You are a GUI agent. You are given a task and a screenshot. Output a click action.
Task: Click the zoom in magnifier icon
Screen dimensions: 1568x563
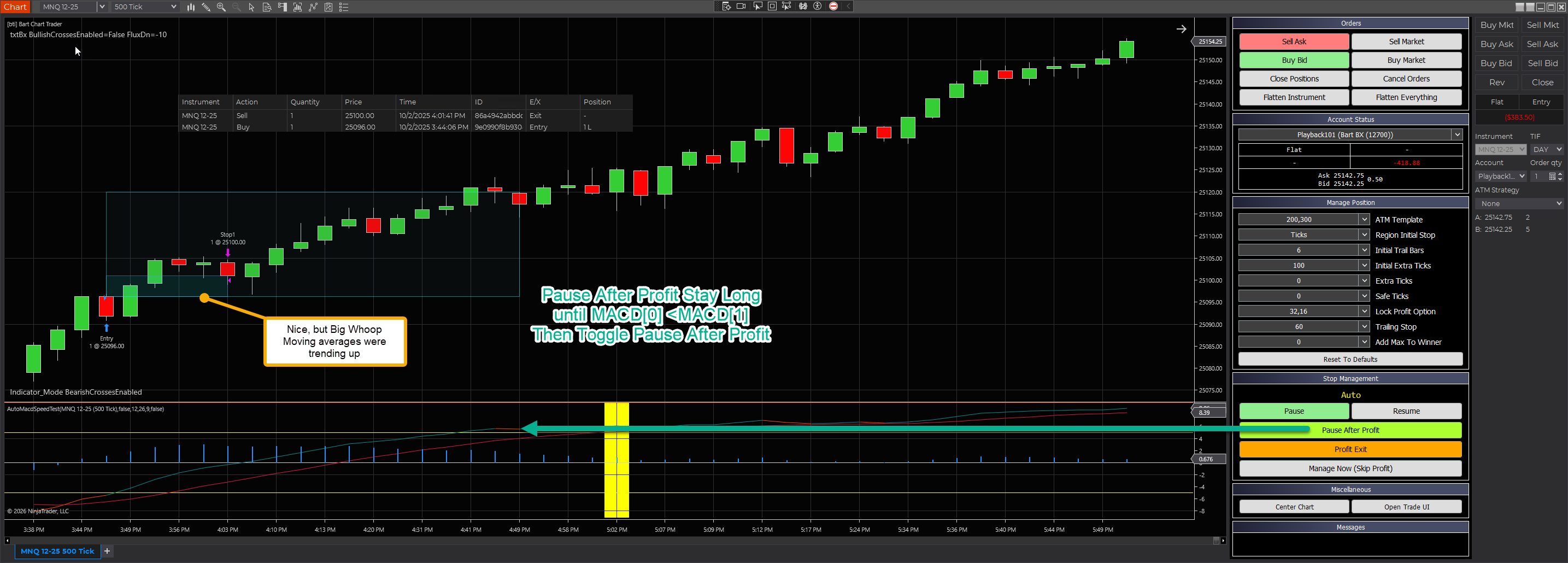point(221,7)
